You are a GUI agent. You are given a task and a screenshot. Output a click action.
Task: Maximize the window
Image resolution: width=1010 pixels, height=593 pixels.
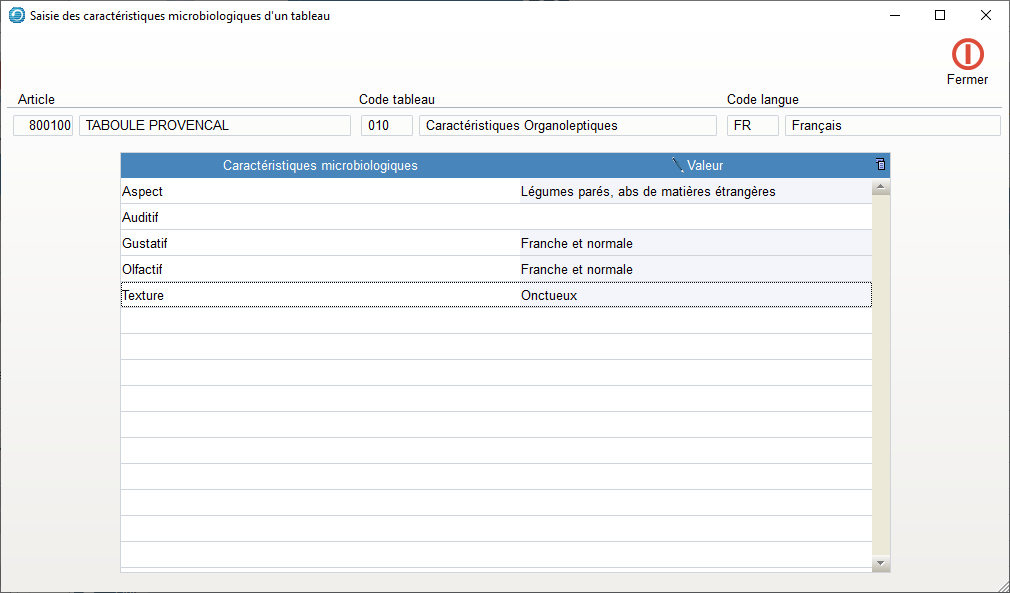pos(939,15)
